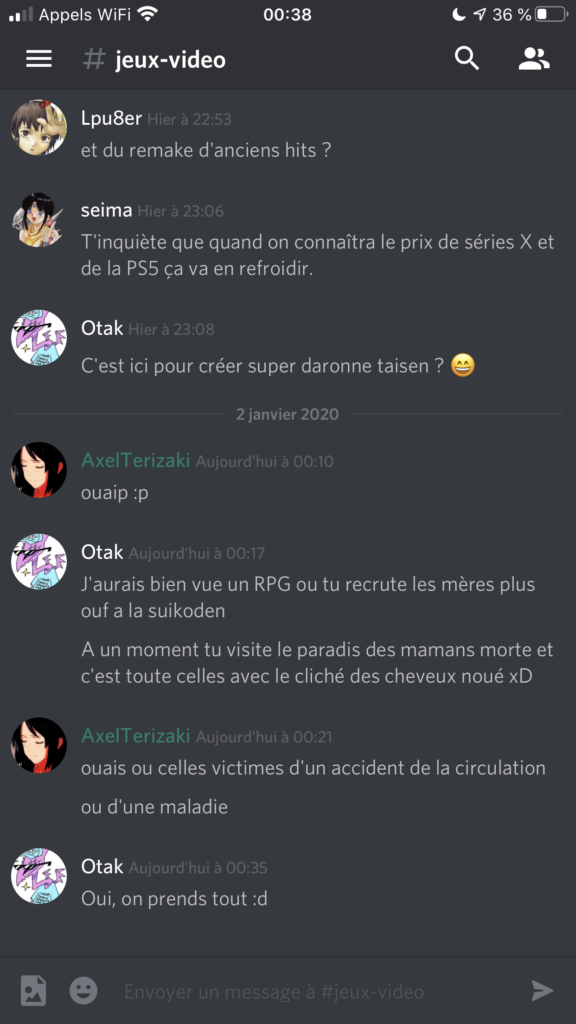The height and width of the screenshot is (1024, 576).
Task: Tap the send message arrow
Action: pyautogui.click(x=542, y=991)
